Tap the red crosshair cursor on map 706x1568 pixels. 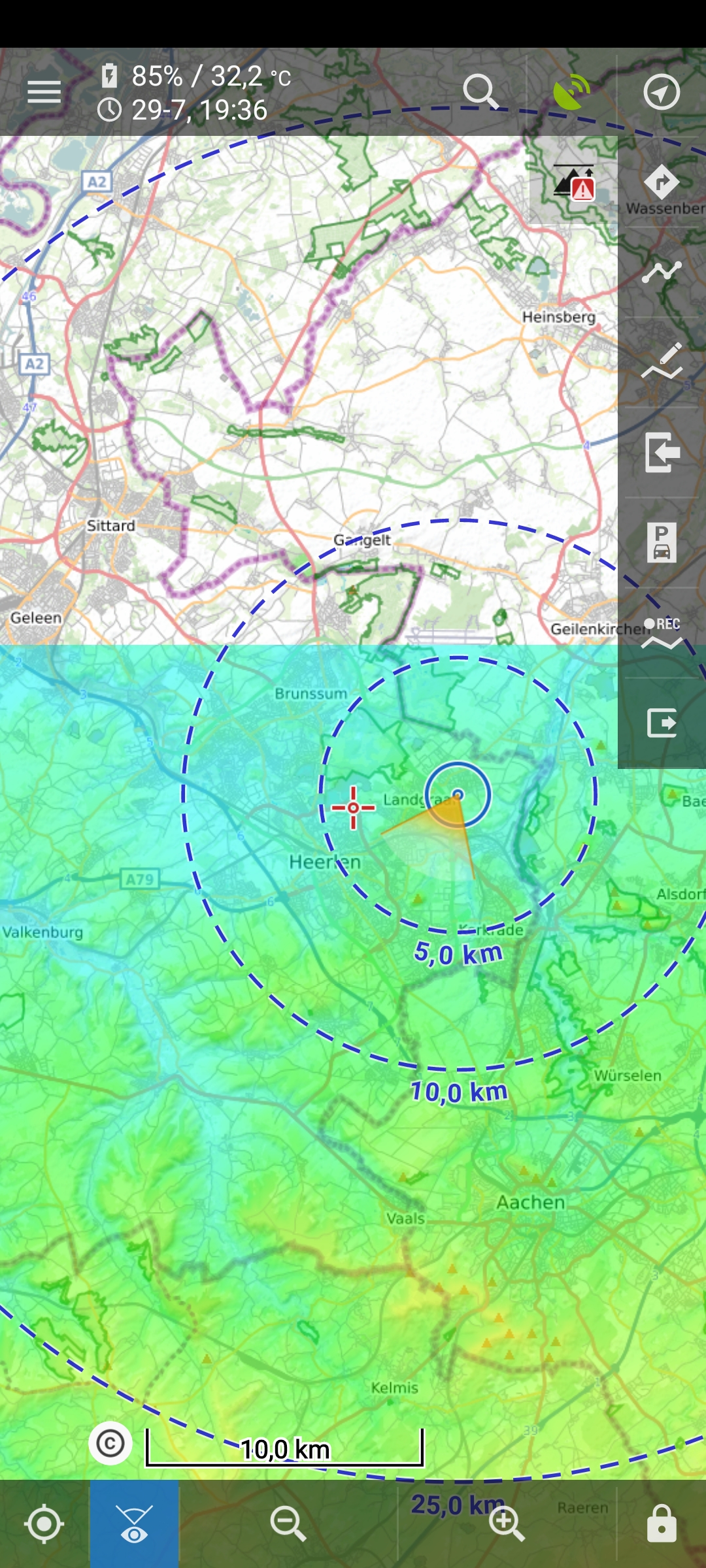point(353,808)
